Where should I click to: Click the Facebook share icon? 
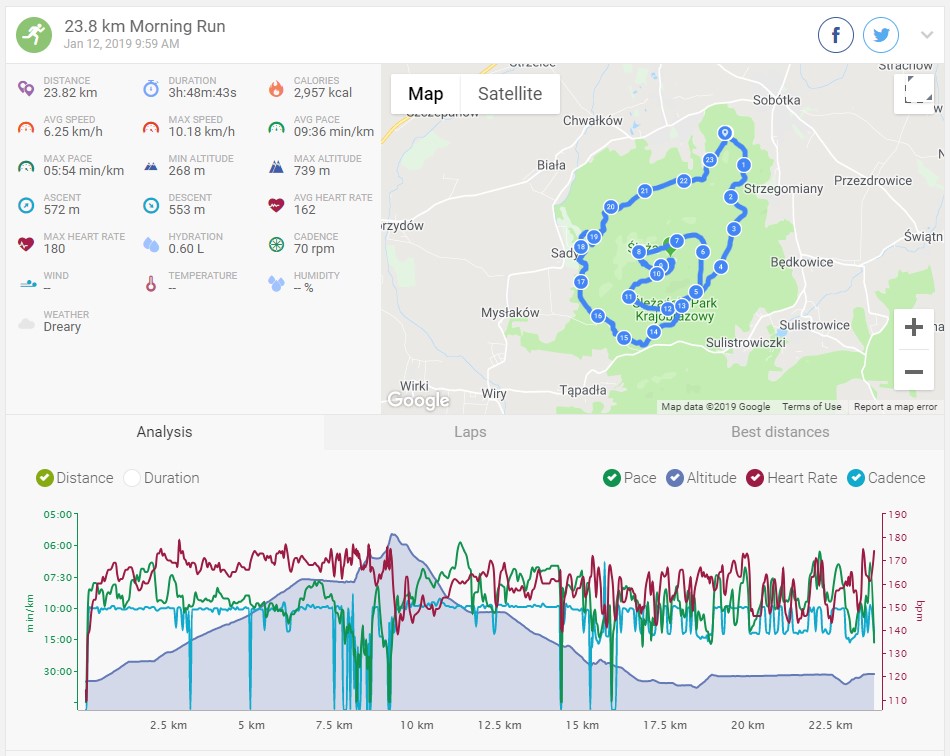(x=836, y=35)
